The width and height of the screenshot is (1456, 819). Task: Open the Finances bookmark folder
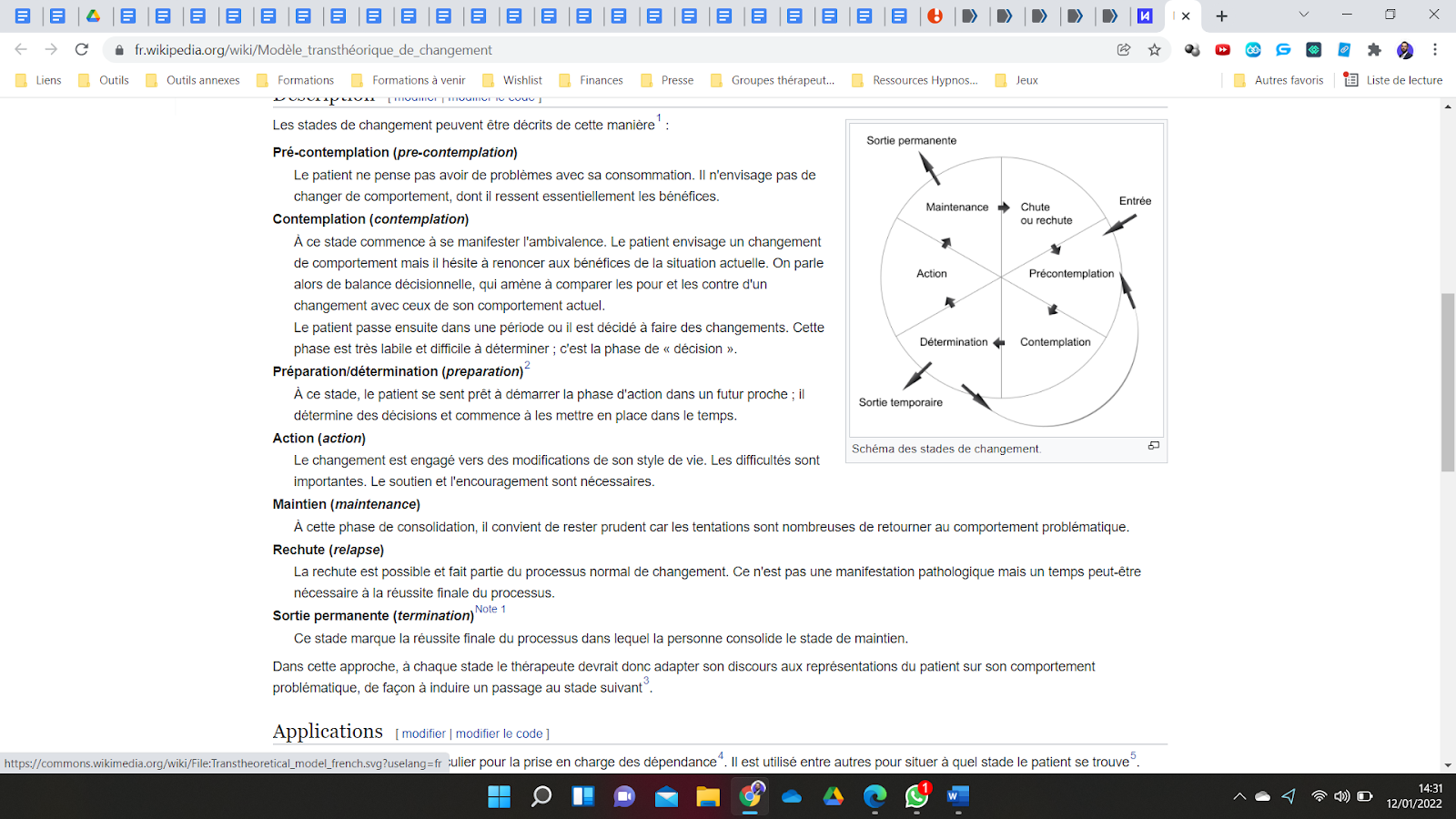point(591,80)
